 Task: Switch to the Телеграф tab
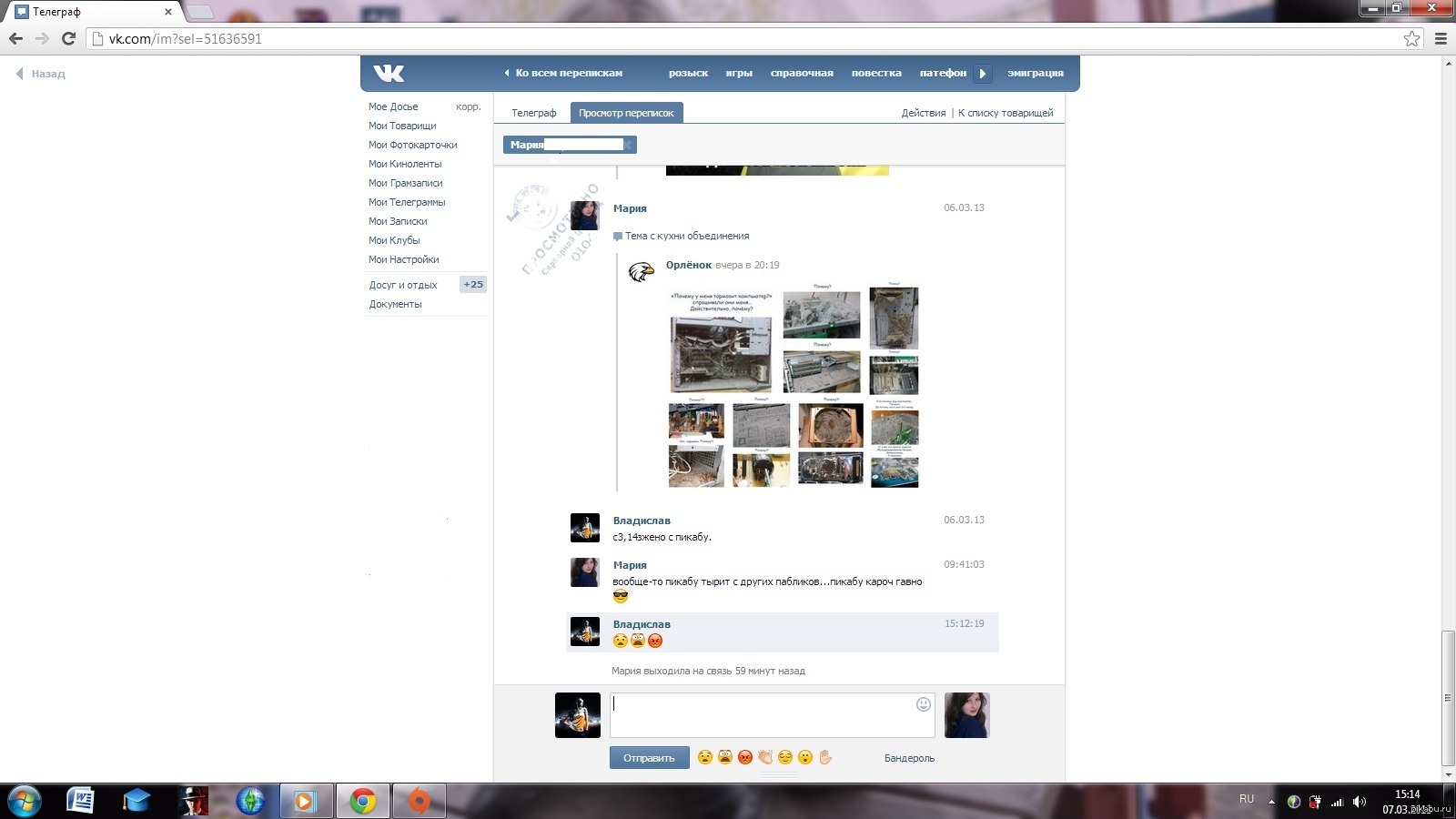(x=533, y=113)
